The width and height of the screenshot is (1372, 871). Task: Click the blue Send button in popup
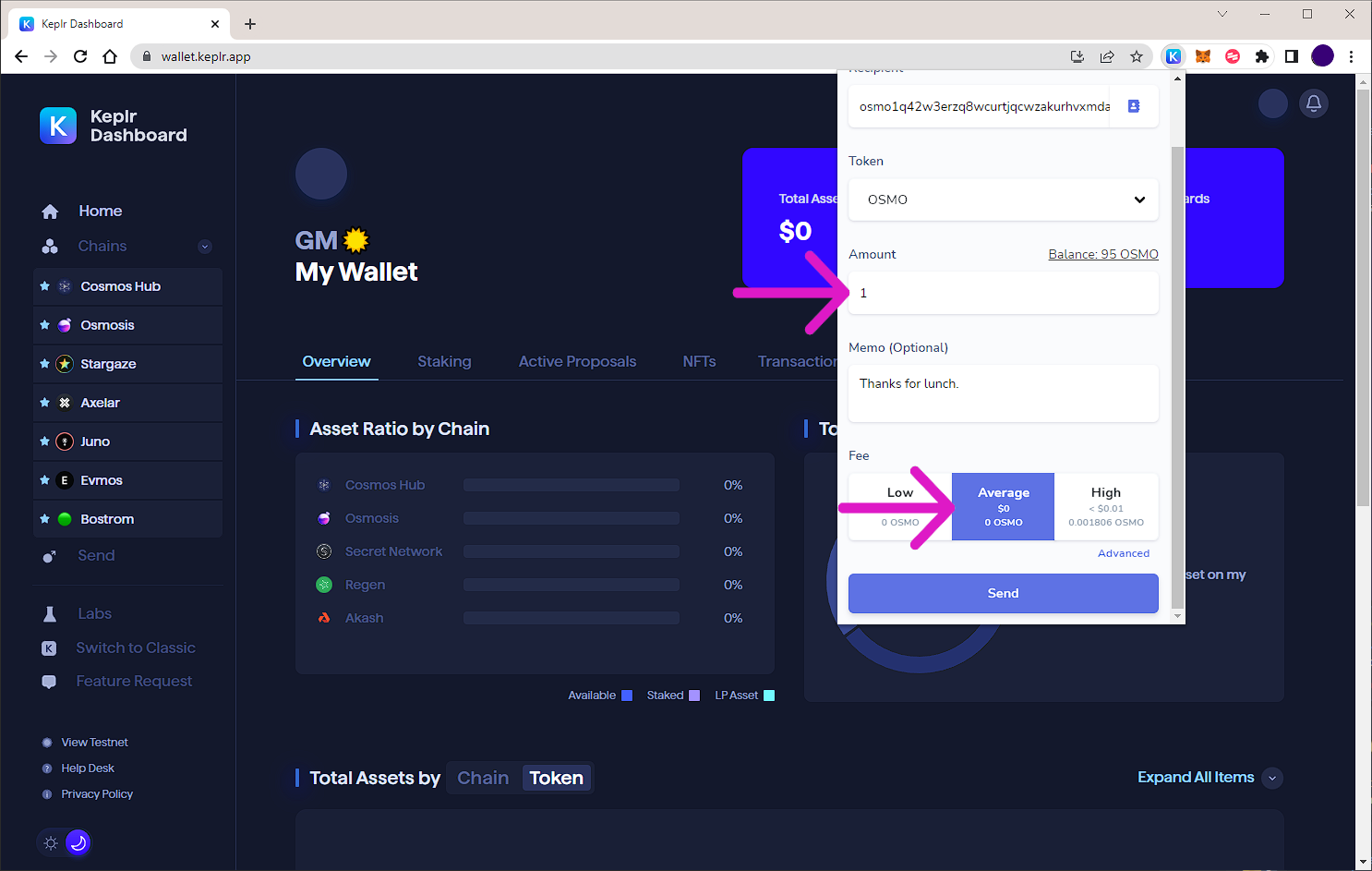coord(1004,594)
